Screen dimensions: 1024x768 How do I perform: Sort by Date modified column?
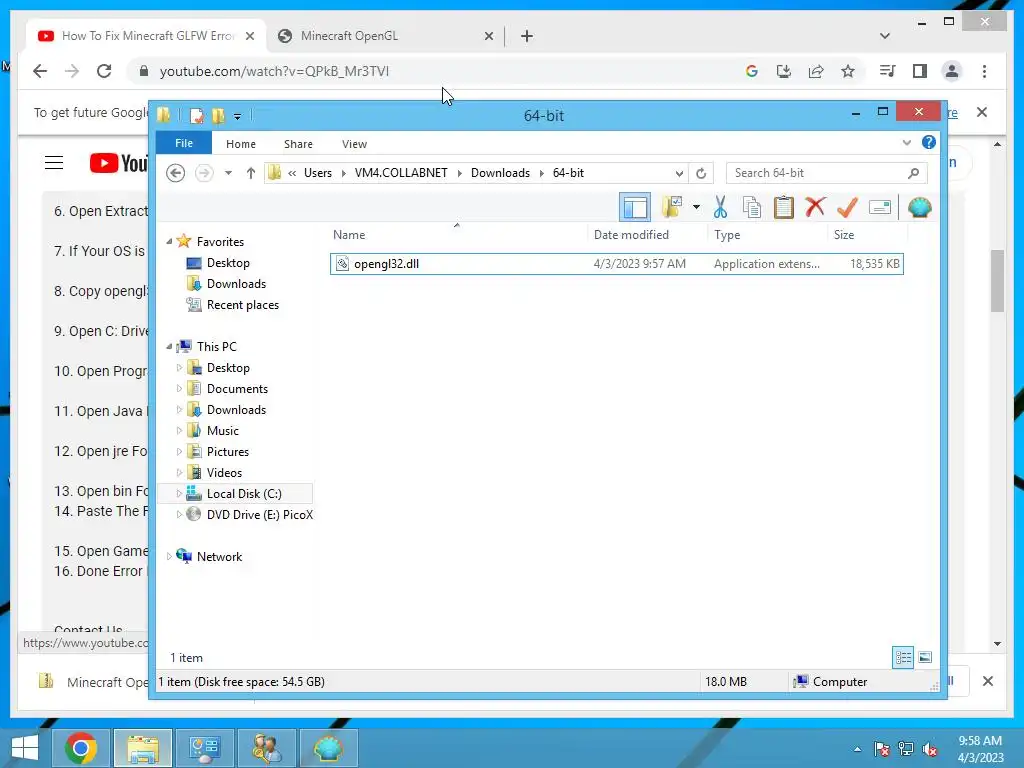631,234
